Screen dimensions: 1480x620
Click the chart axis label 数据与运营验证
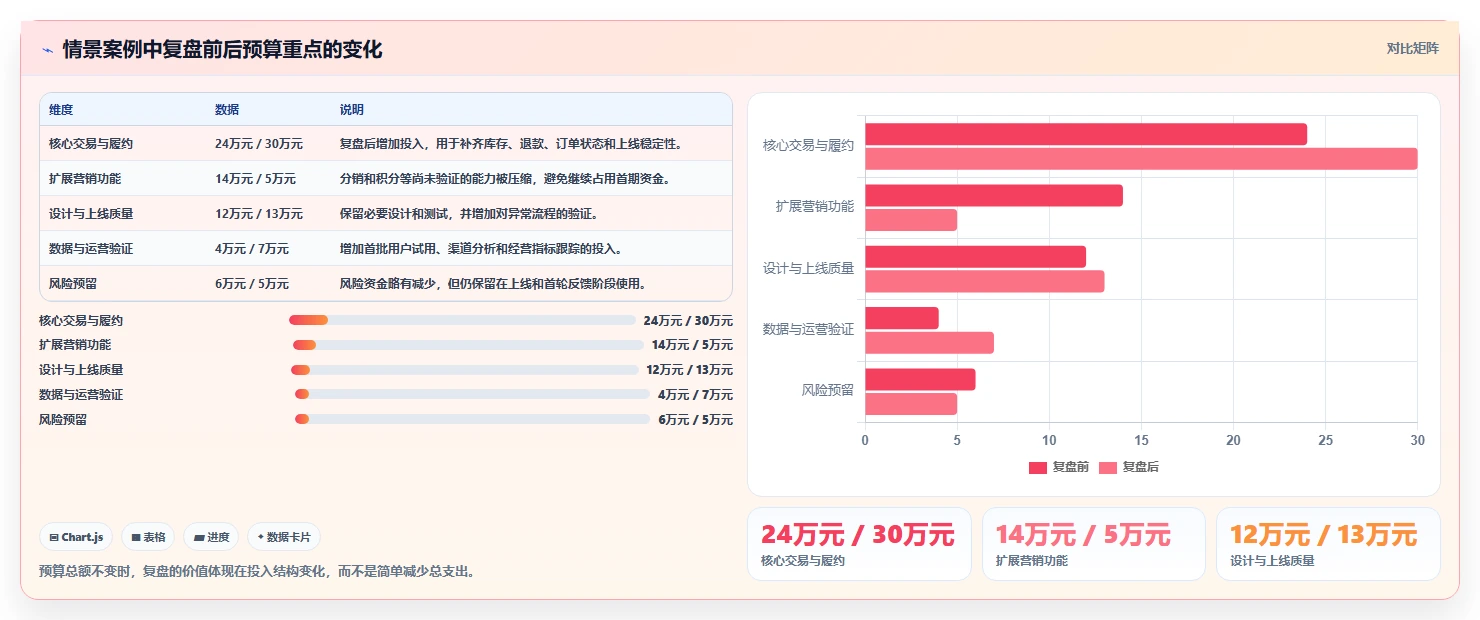point(808,329)
